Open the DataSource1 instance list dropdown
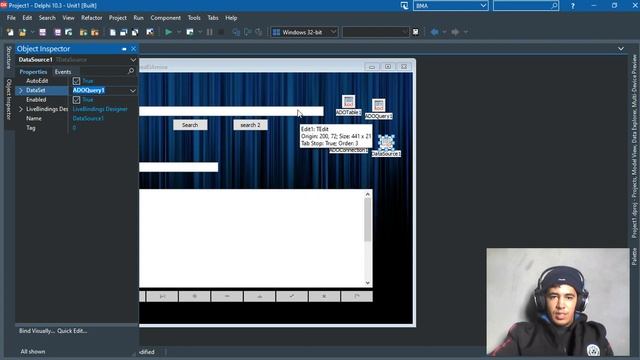The width and height of the screenshot is (640, 360). tap(133, 60)
